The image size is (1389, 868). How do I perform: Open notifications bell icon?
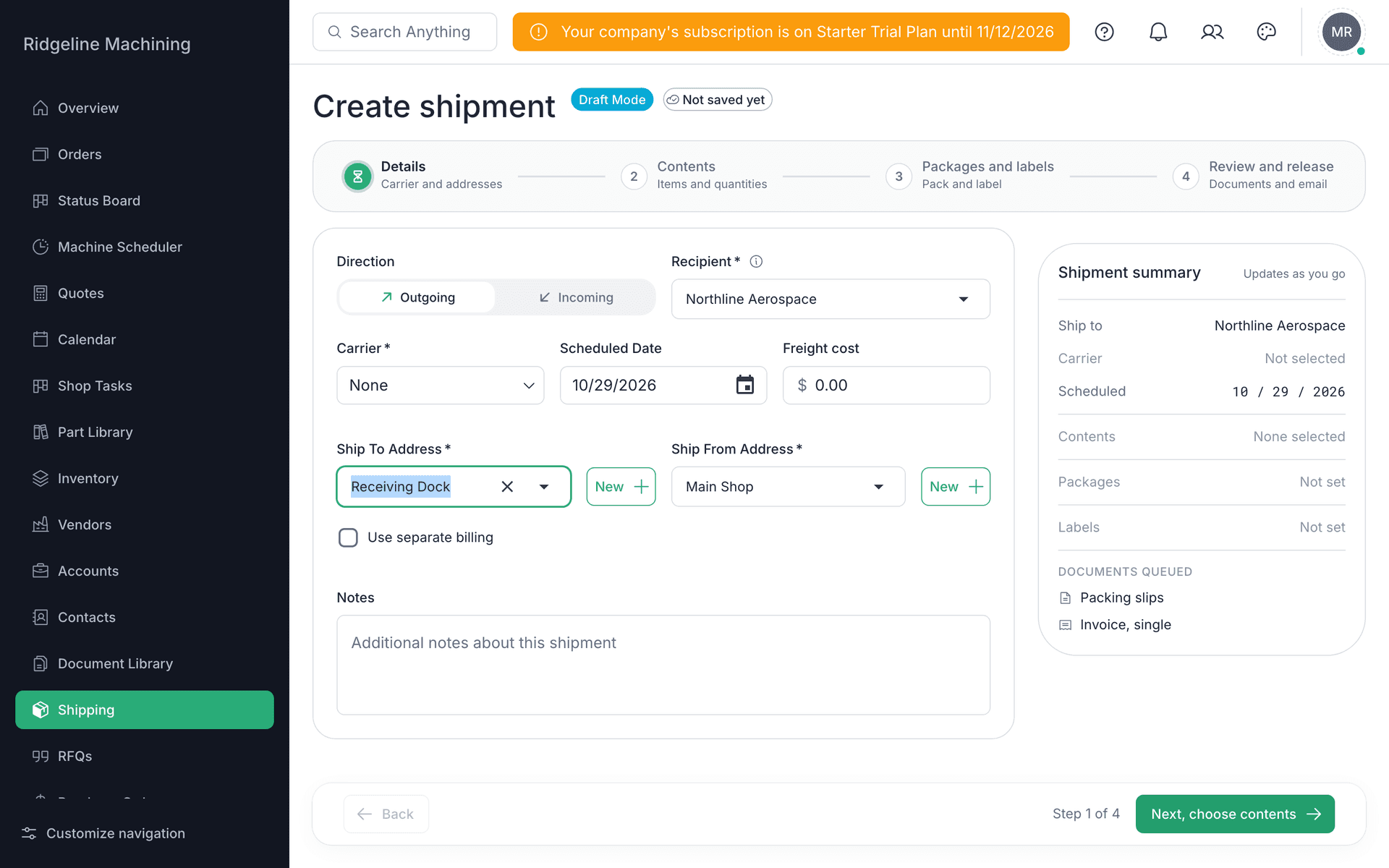coord(1158,32)
